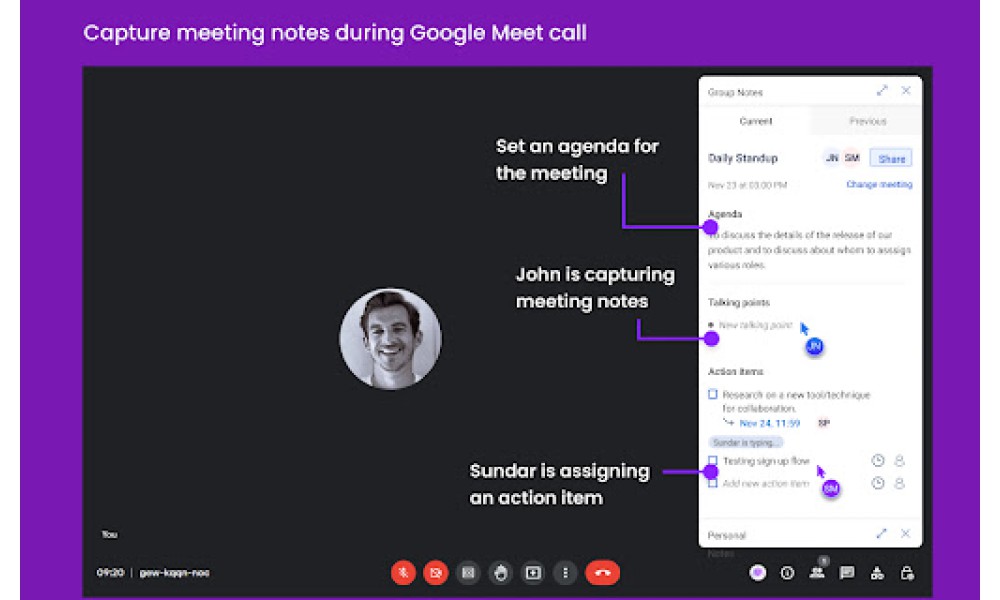This screenshot has width=1000, height=600.
Task: Set due date for Testing sign up flow
Action: [878, 460]
